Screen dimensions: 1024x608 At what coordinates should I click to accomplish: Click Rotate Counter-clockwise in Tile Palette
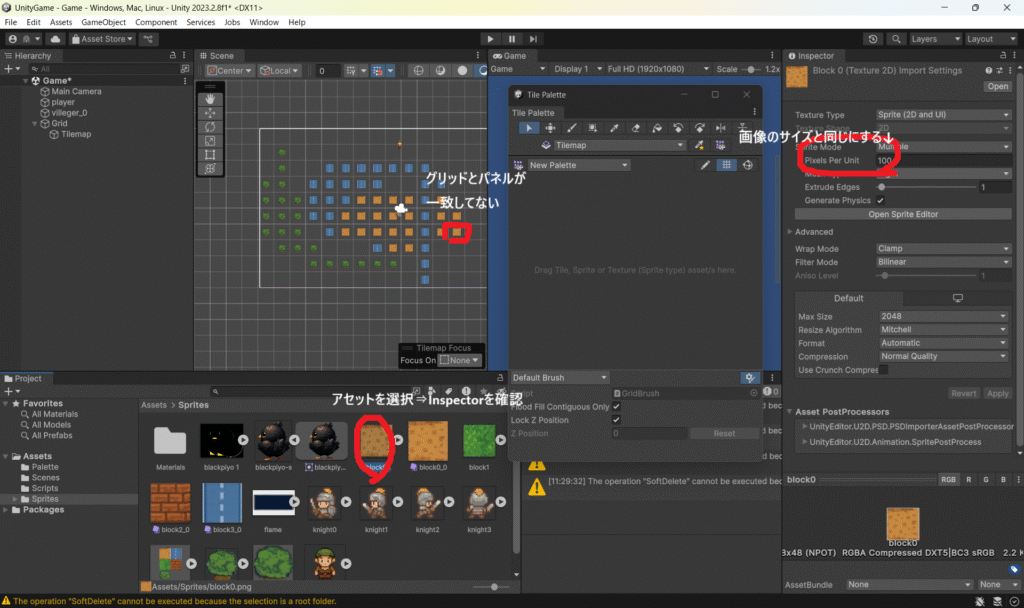tap(678, 128)
